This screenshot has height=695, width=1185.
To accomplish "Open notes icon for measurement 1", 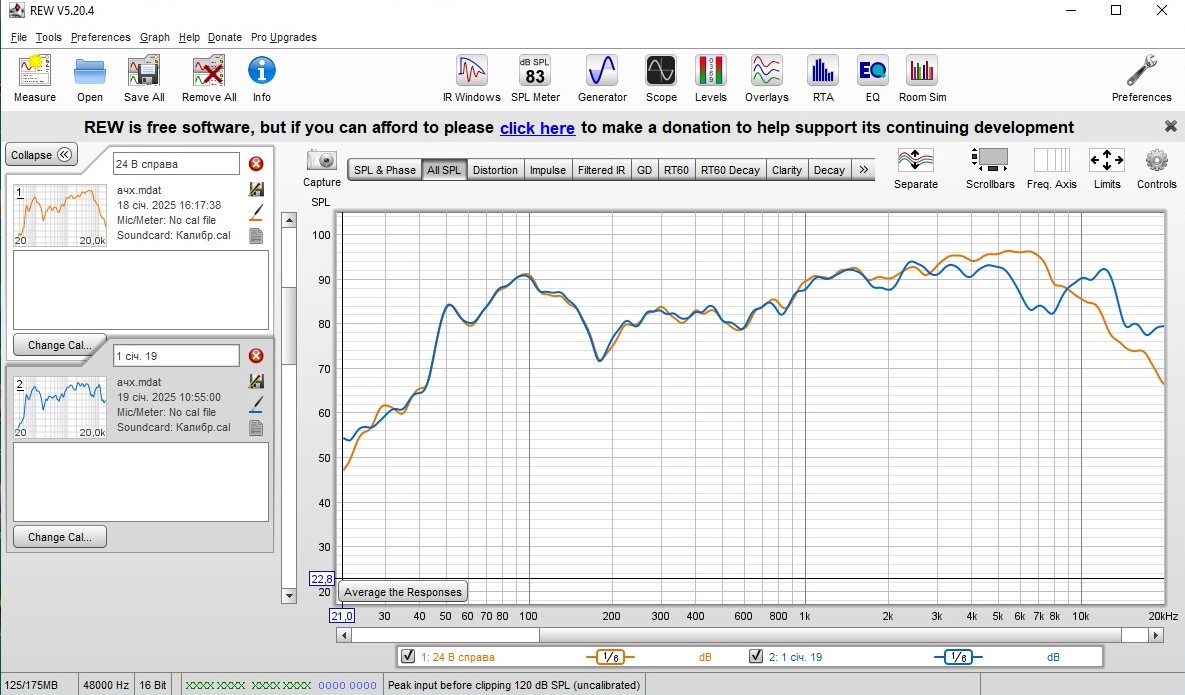I will coord(256,236).
